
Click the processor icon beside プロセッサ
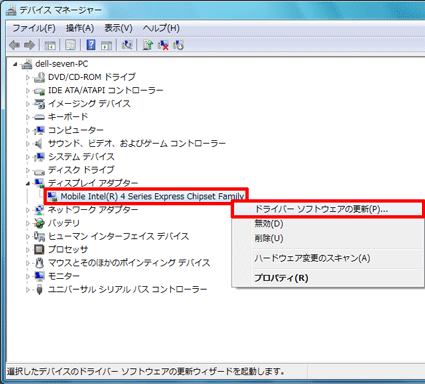click(39, 249)
